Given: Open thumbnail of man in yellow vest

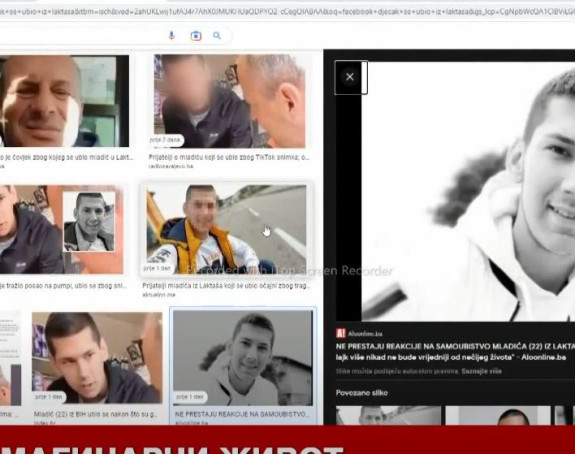Looking at the screenshot, I should tap(226, 229).
